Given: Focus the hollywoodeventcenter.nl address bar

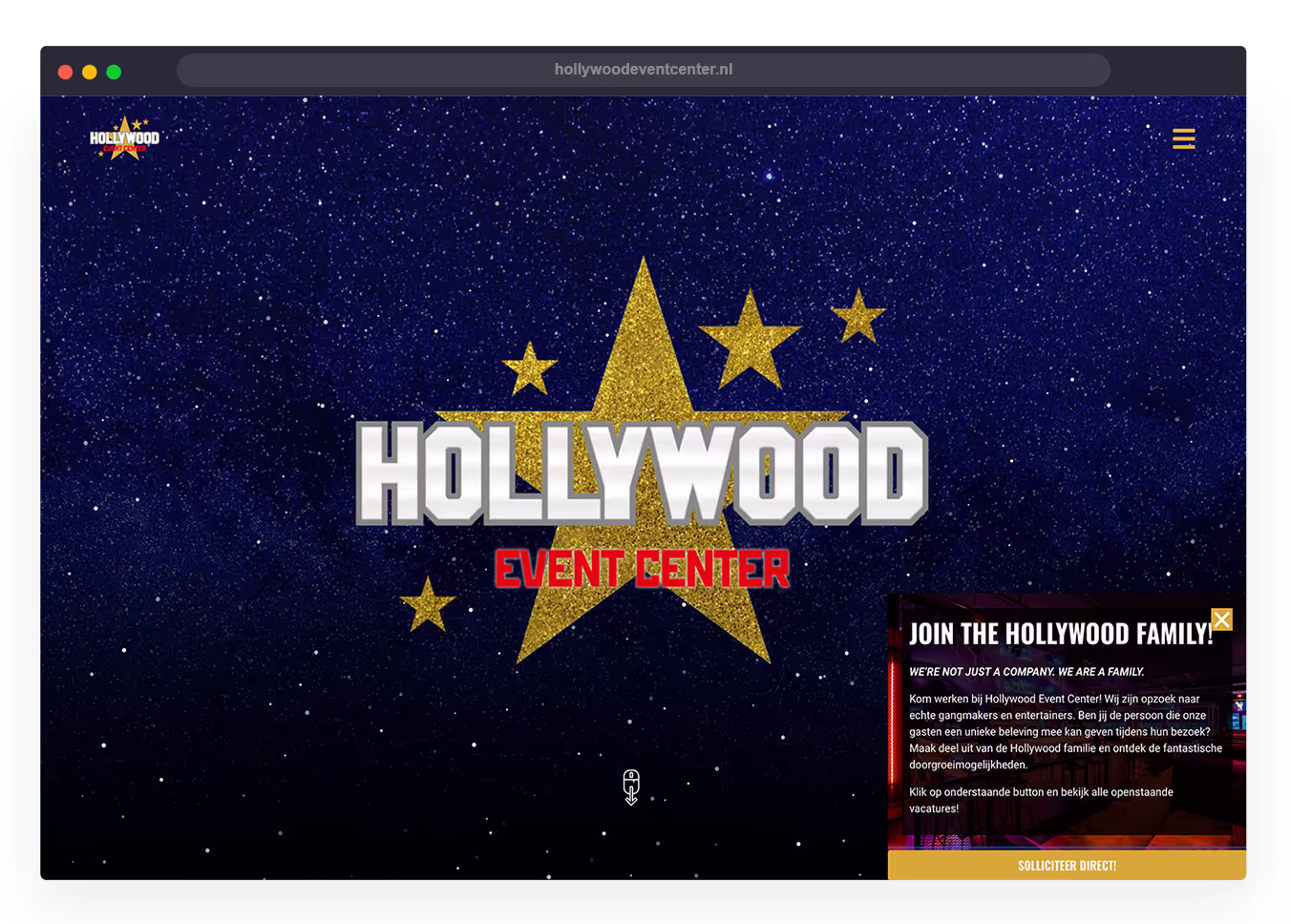Looking at the screenshot, I should (x=644, y=70).
